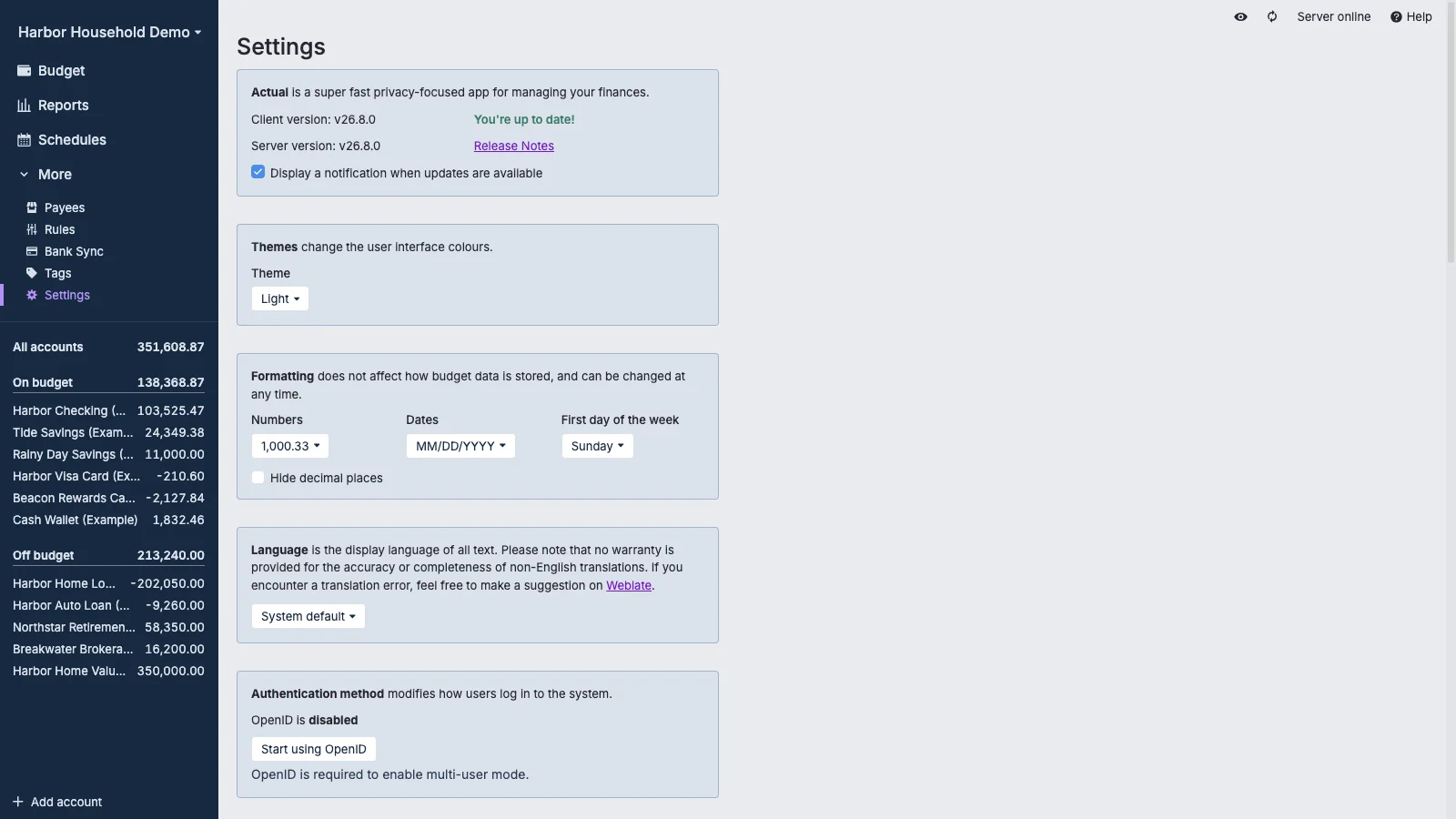Click the Bank Sync card icon

click(32, 251)
